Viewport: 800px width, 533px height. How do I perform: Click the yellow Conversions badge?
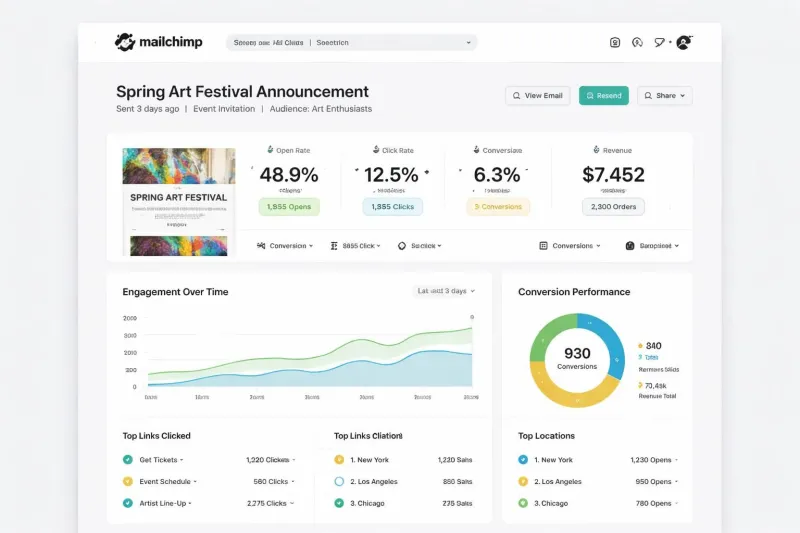point(498,207)
